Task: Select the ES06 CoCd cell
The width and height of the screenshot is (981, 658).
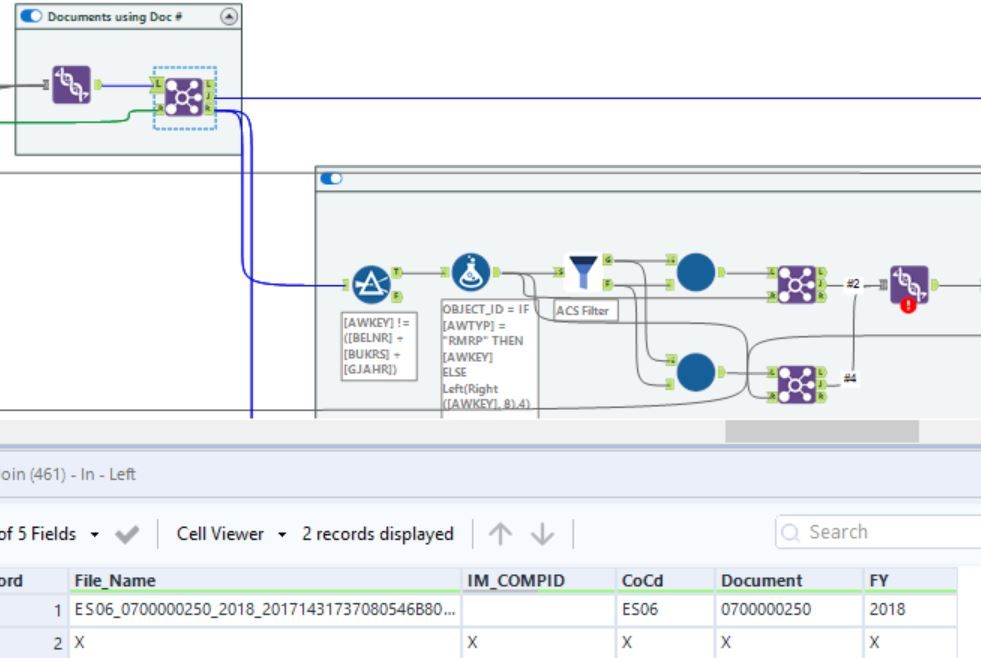Action: point(665,609)
